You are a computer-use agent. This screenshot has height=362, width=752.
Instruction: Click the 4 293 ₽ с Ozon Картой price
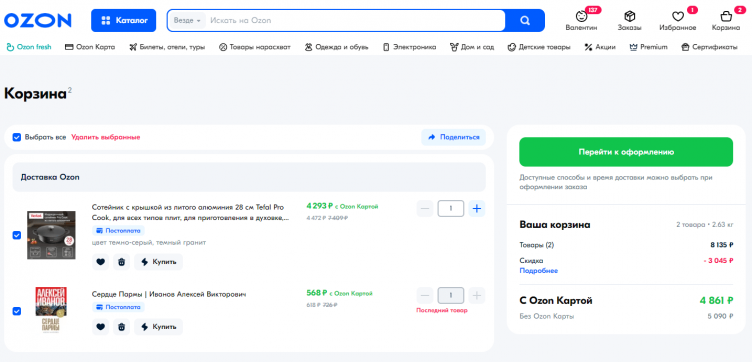pyautogui.click(x=342, y=206)
